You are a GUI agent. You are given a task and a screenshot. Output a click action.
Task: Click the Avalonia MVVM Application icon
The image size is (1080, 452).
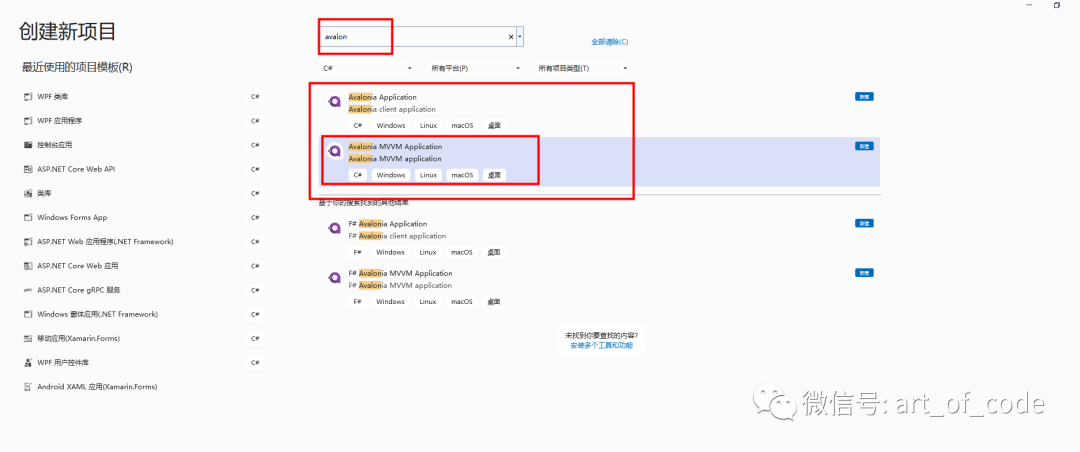coord(335,152)
